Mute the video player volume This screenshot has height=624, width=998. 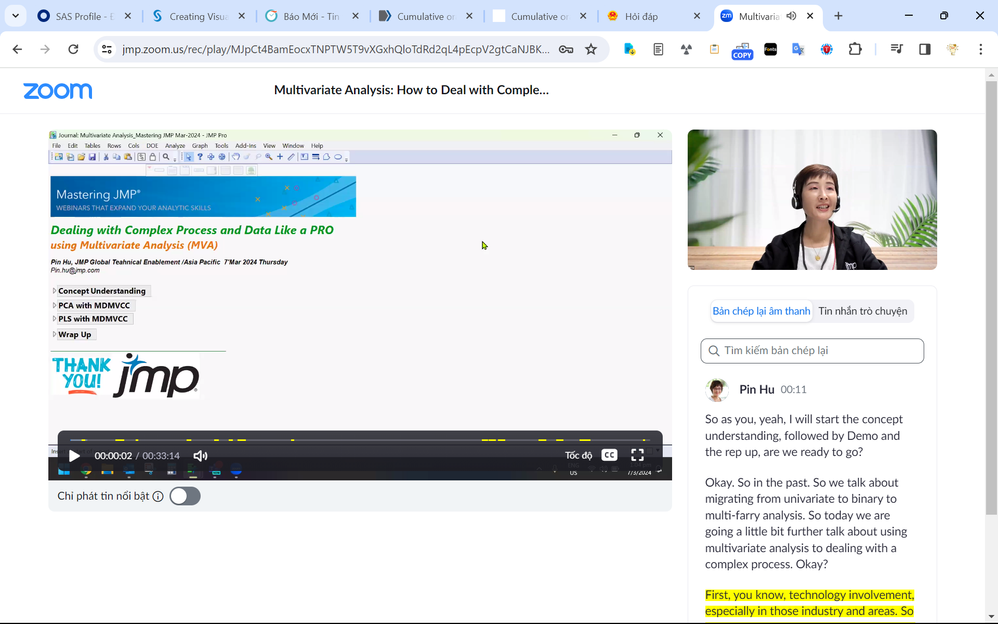[200, 456]
